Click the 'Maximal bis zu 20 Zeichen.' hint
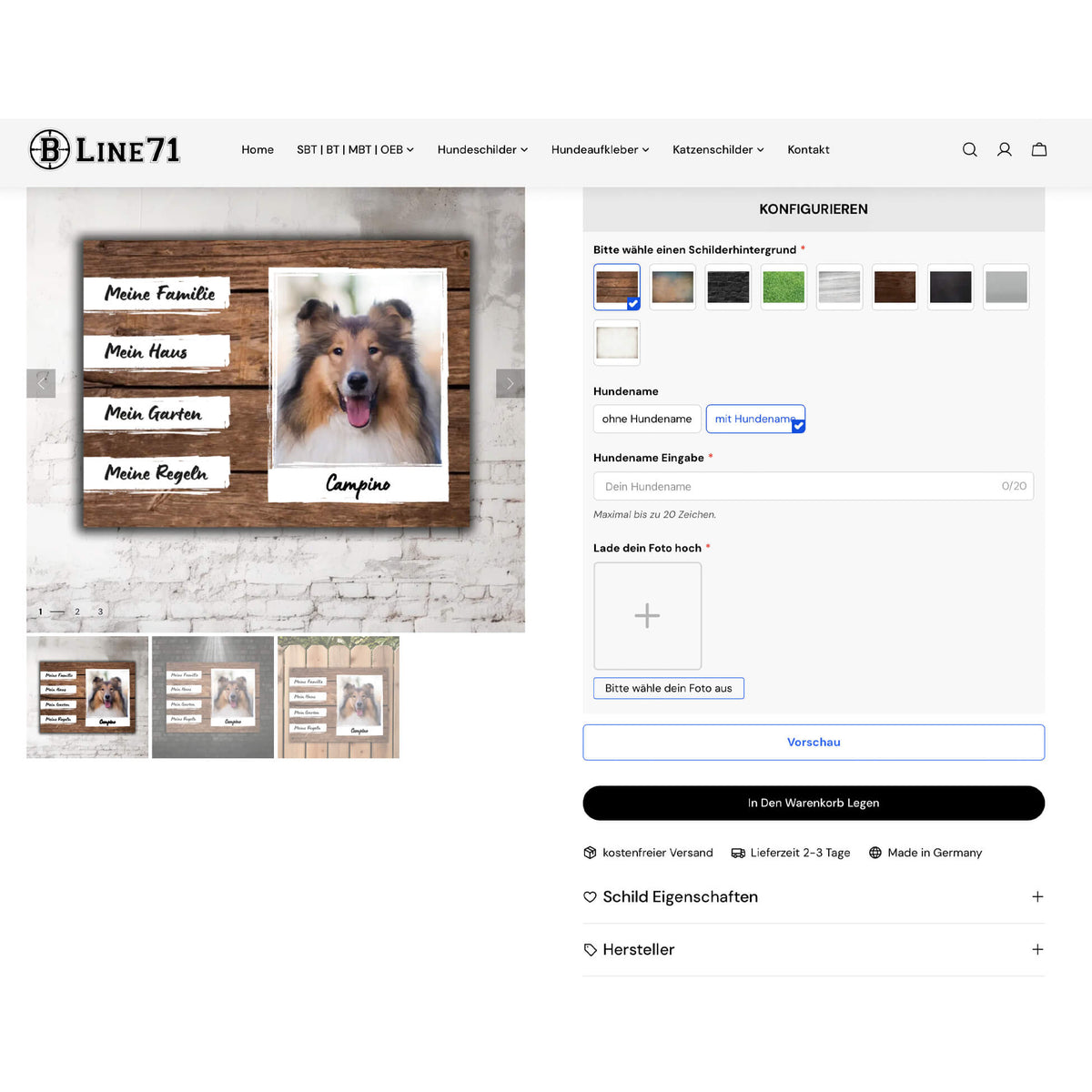1092x1092 pixels. [654, 515]
